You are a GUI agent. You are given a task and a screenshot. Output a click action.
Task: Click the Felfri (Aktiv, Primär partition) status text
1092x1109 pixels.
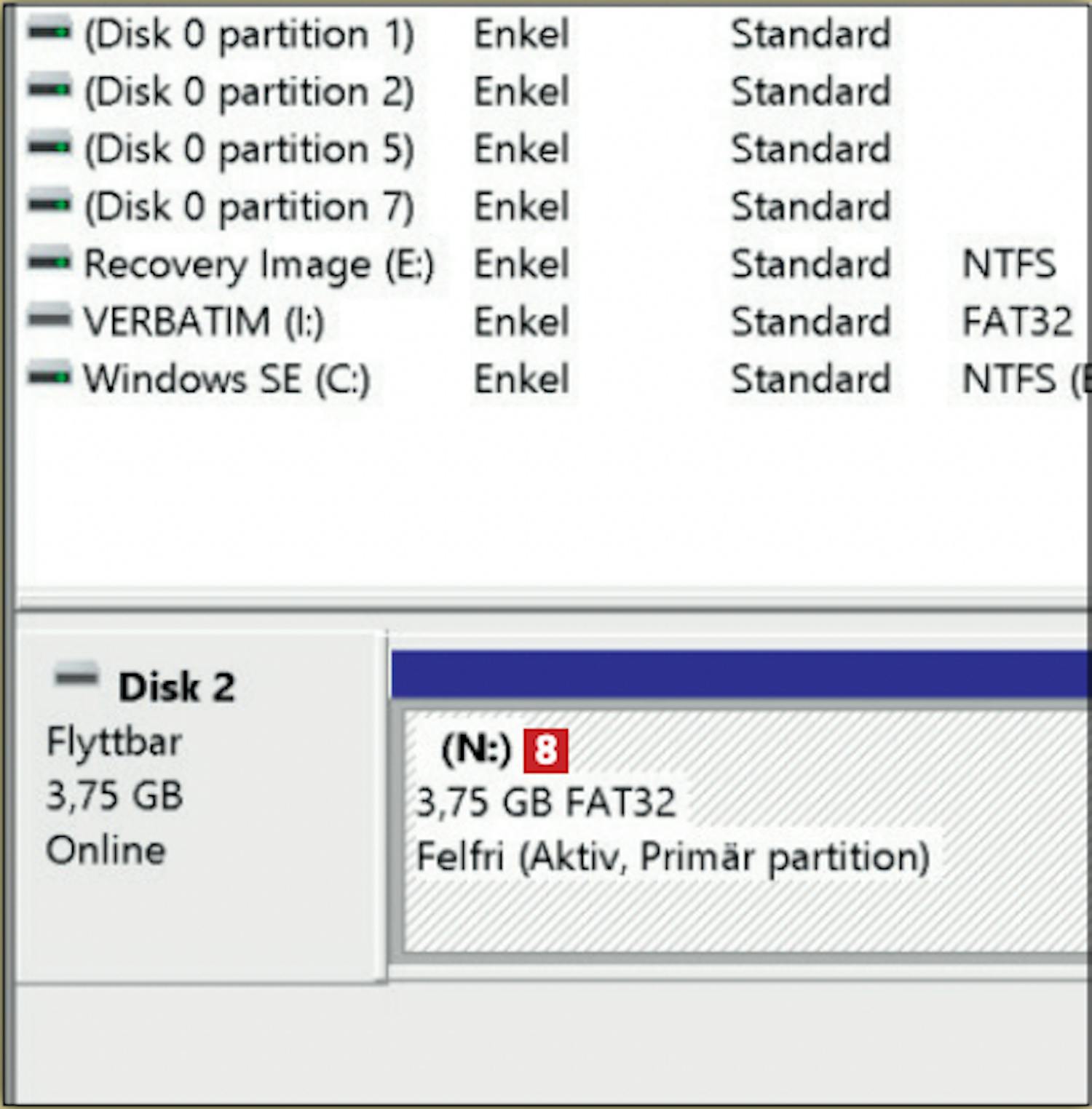pyautogui.click(x=673, y=857)
